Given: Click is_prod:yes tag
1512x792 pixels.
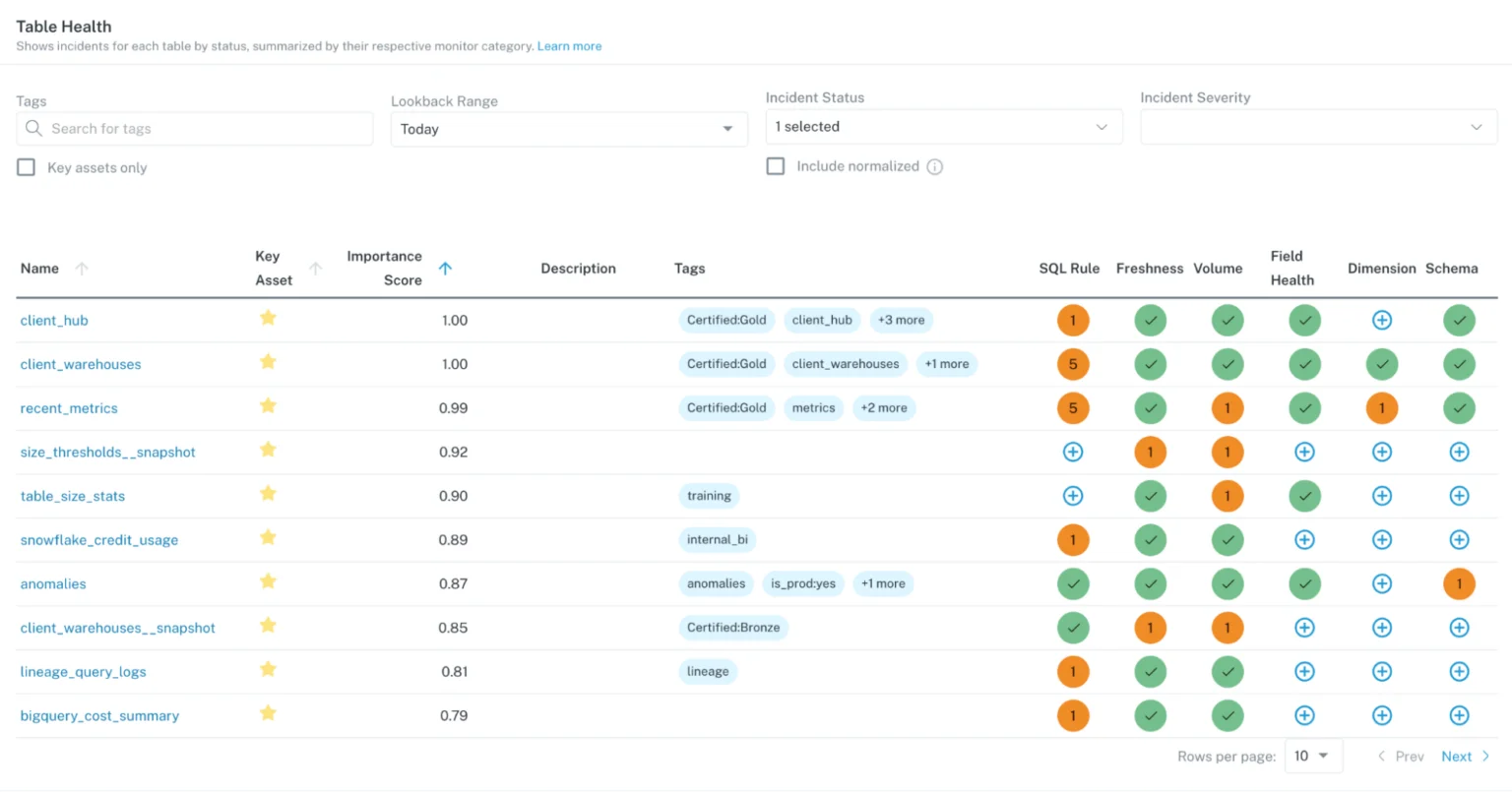Looking at the screenshot, I should [803, 583].
